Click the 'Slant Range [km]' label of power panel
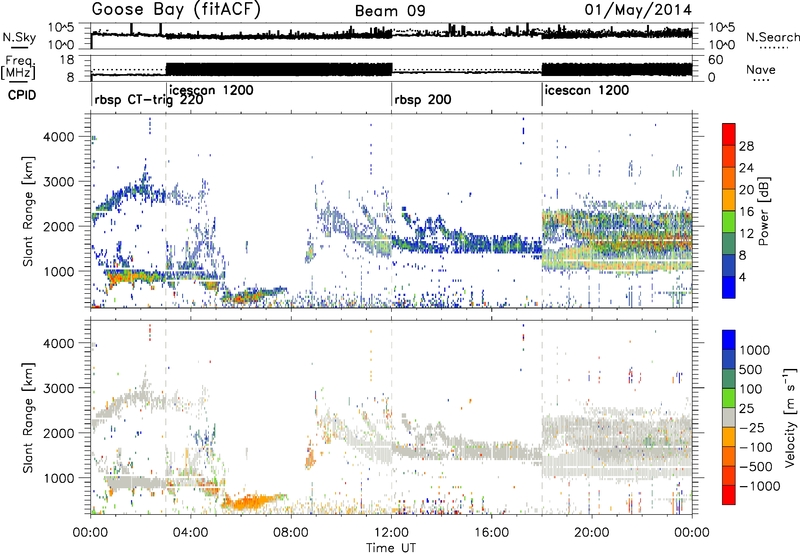 click(x=28, y=211)
